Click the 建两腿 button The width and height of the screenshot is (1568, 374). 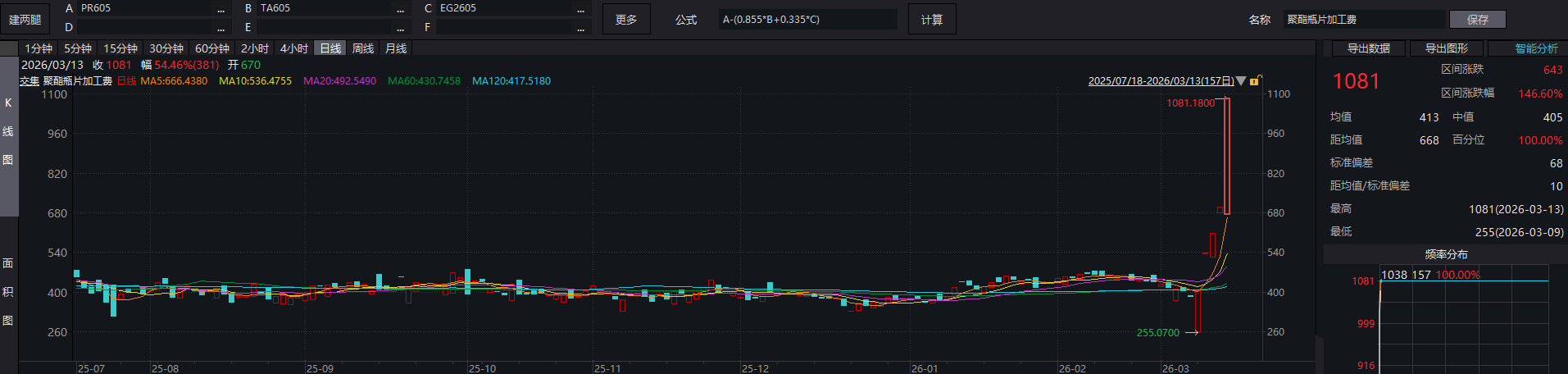point(25,19)
